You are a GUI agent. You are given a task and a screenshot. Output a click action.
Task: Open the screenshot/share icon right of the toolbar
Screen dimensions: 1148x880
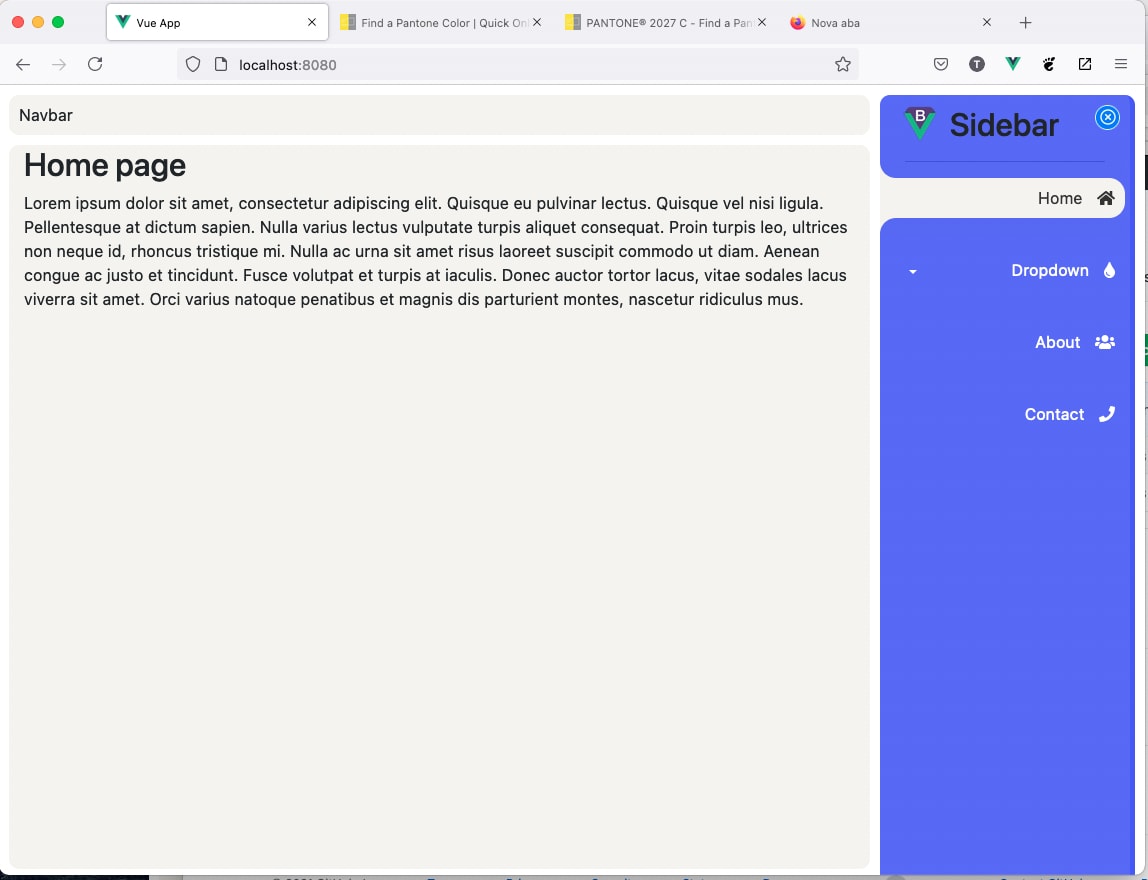coord(1085,63)
